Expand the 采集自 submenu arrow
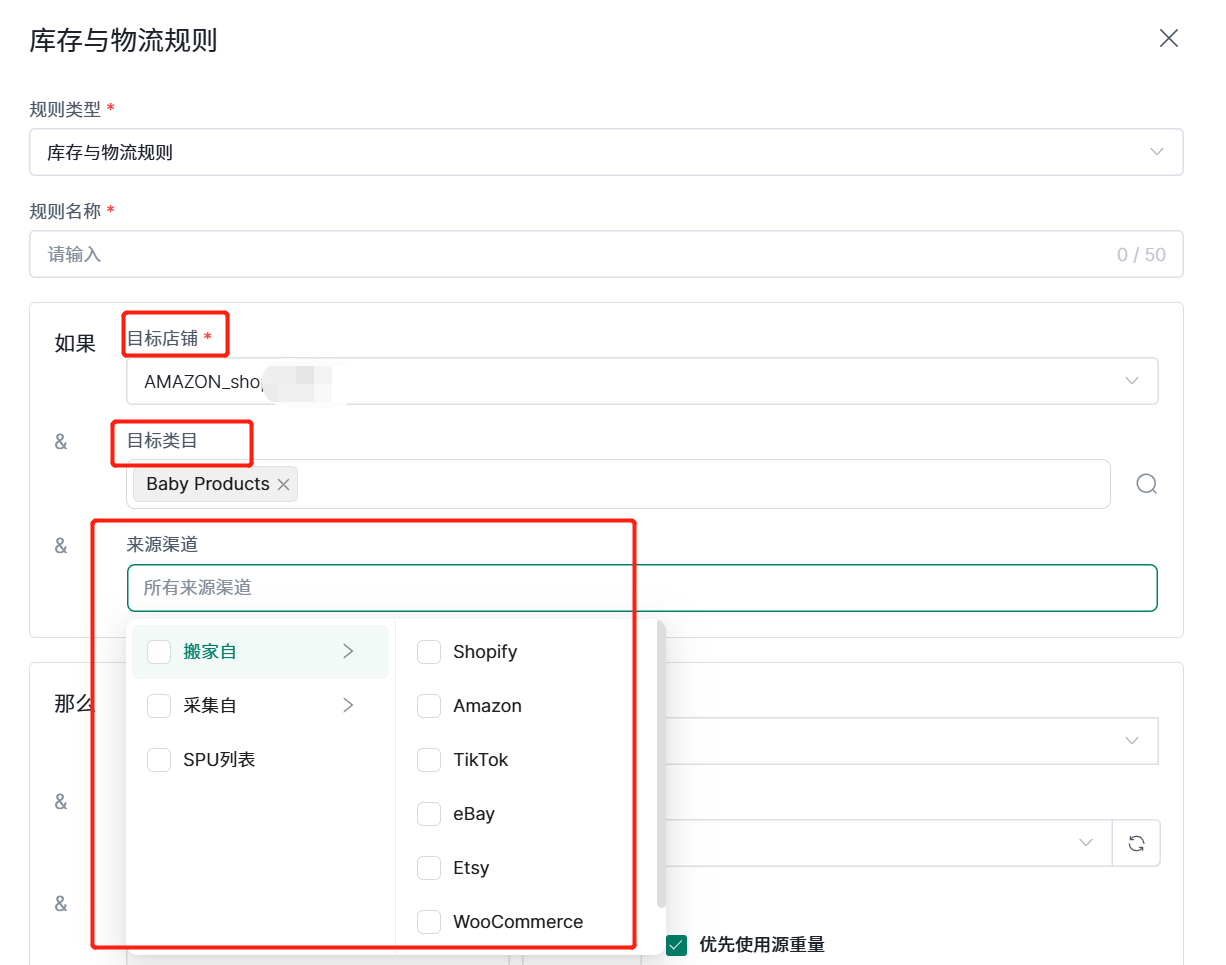 (x=348, y=706)
